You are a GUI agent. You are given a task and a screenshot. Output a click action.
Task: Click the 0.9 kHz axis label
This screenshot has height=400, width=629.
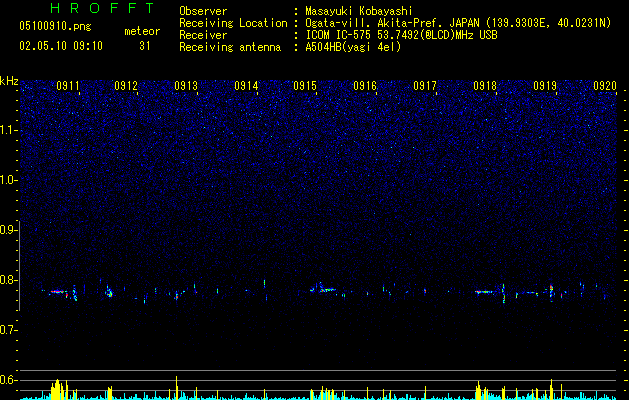[8, 230]
